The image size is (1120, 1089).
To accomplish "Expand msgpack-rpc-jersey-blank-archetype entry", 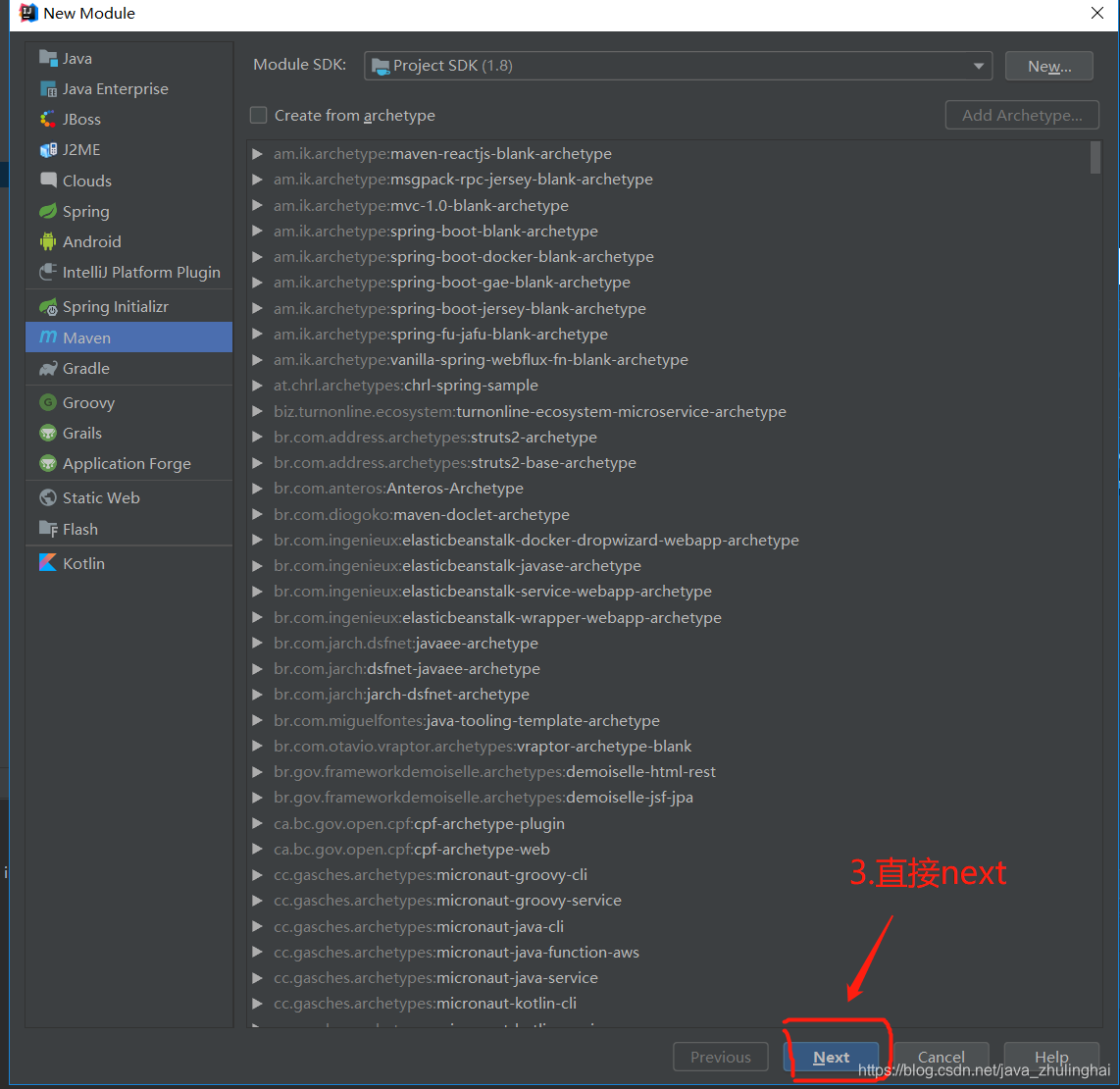I will coord(257,180).
